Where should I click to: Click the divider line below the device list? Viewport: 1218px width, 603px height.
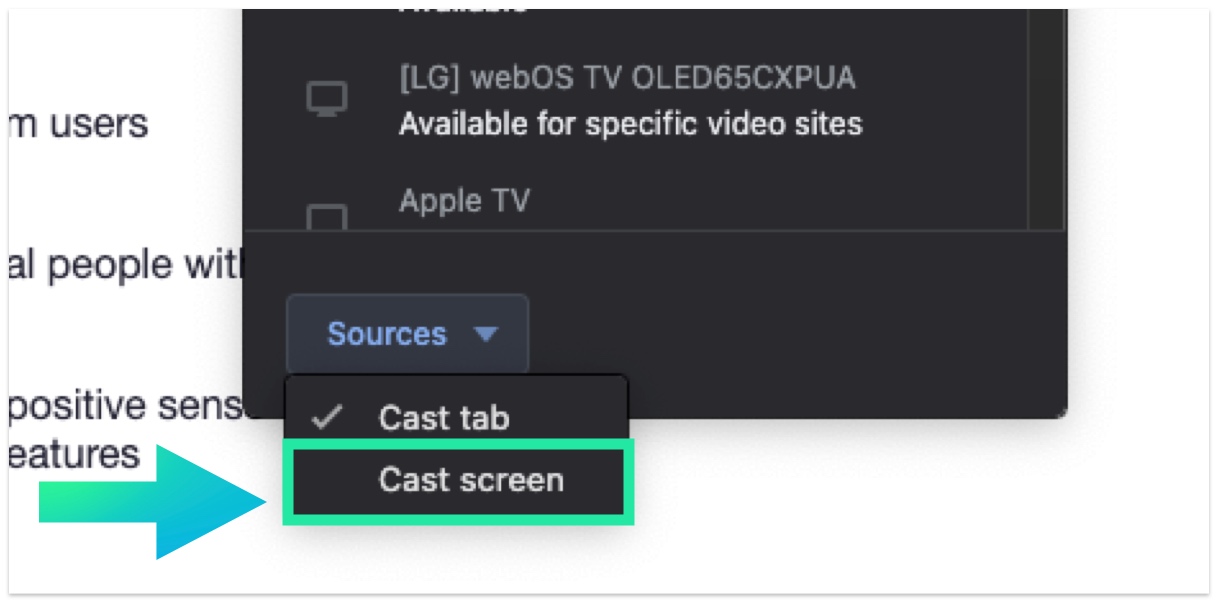(x=655, y=231)
